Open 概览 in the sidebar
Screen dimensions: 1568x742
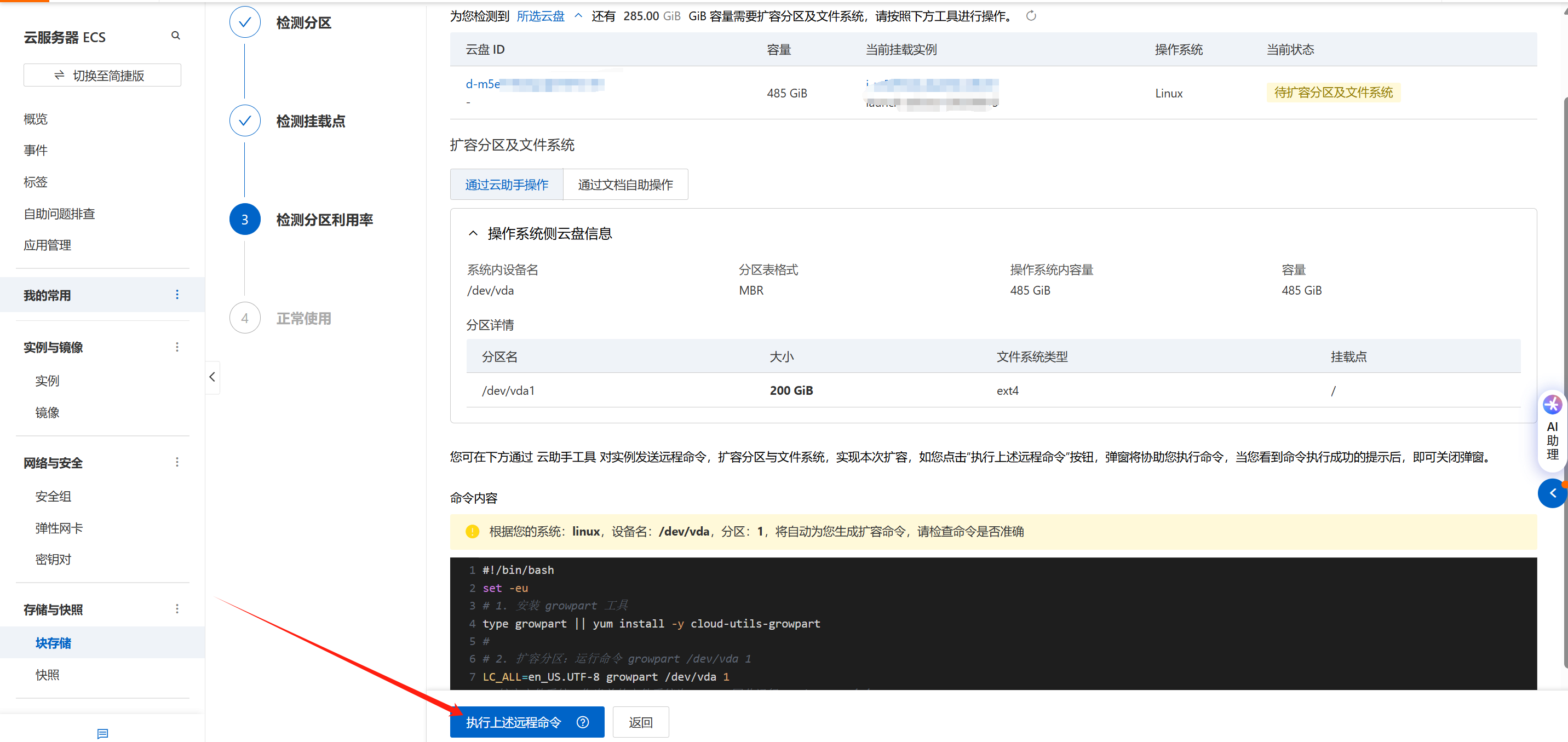point(35,119)
